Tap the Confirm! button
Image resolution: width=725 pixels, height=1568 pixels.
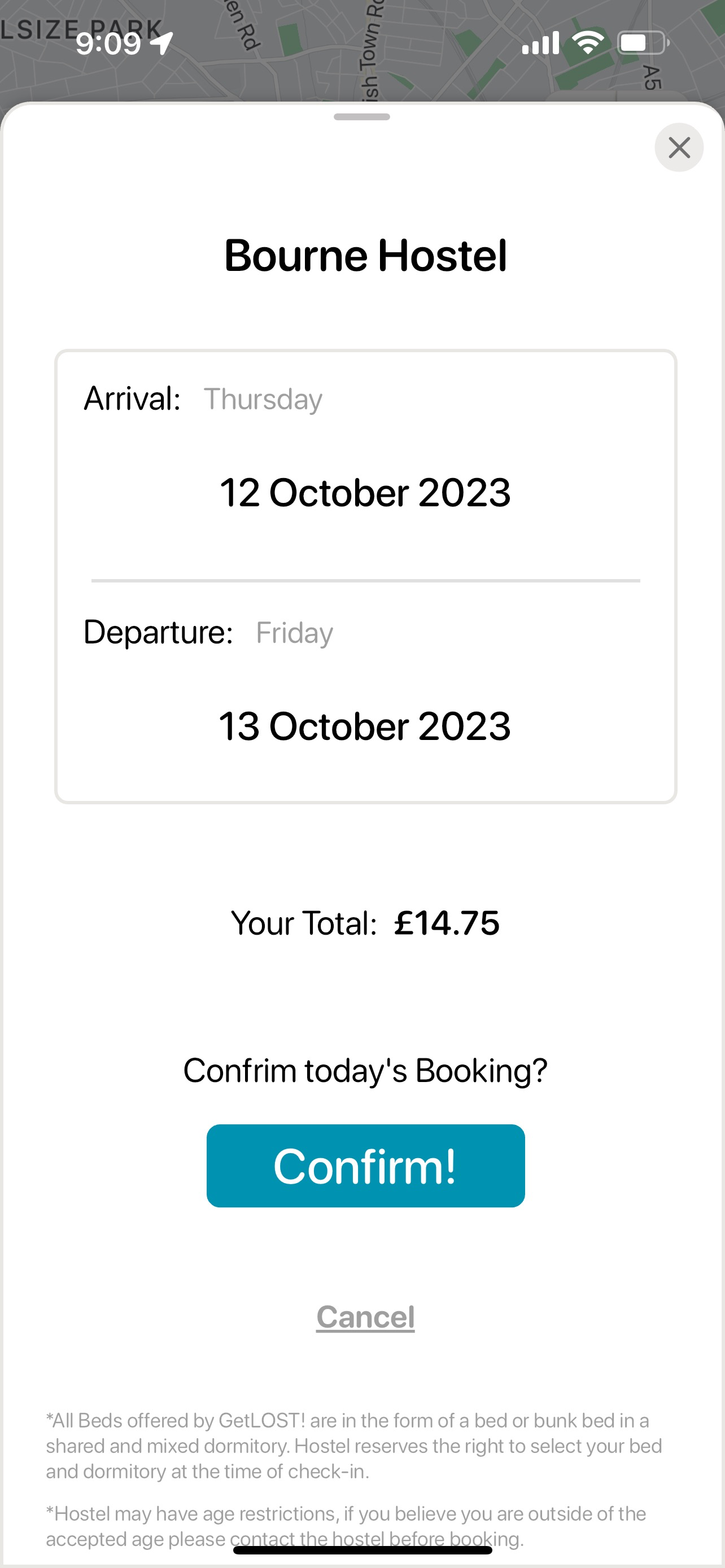[365, 1166]
